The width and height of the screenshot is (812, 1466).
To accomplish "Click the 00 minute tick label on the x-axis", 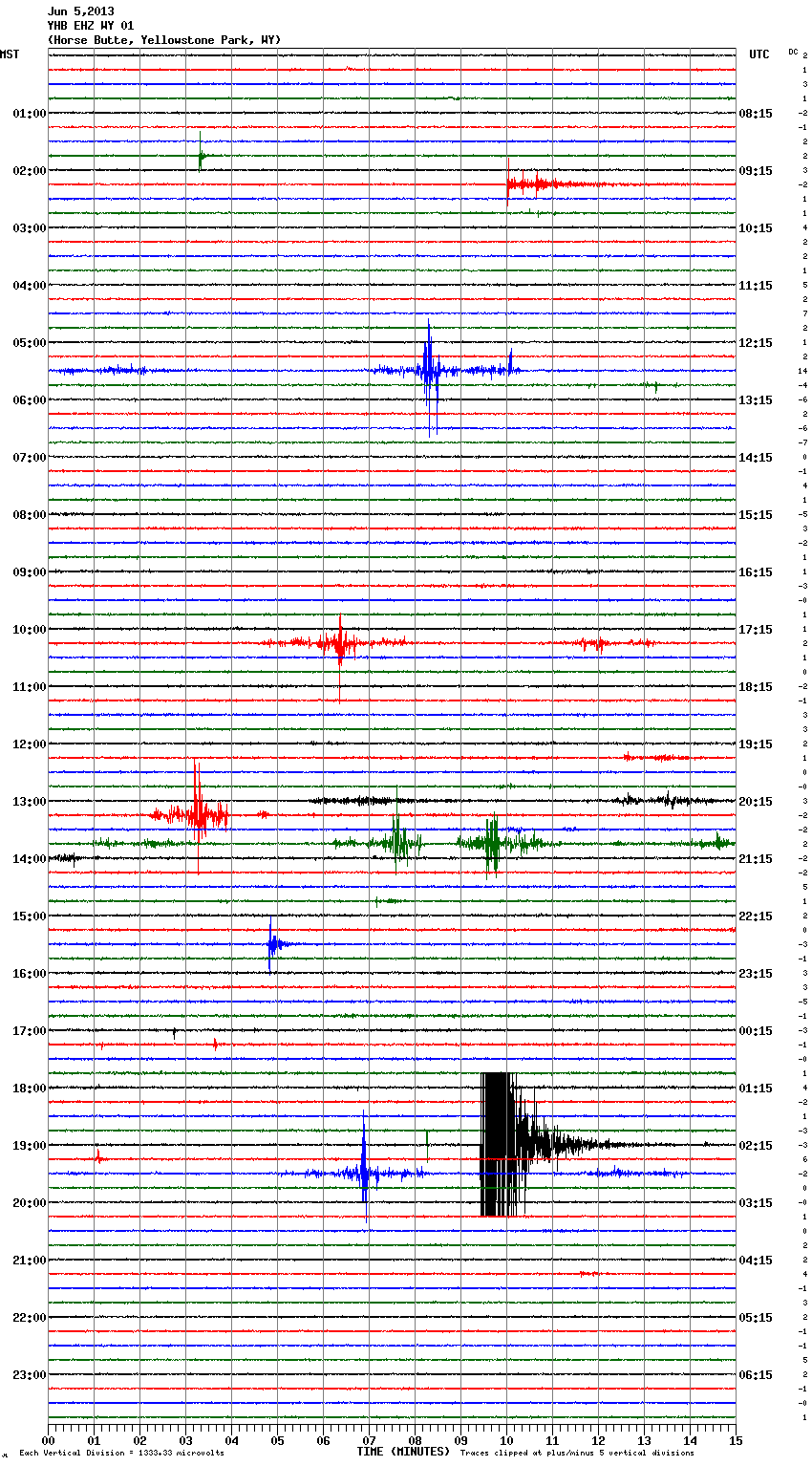I will pyautogui.click(x=49, y=1440).
